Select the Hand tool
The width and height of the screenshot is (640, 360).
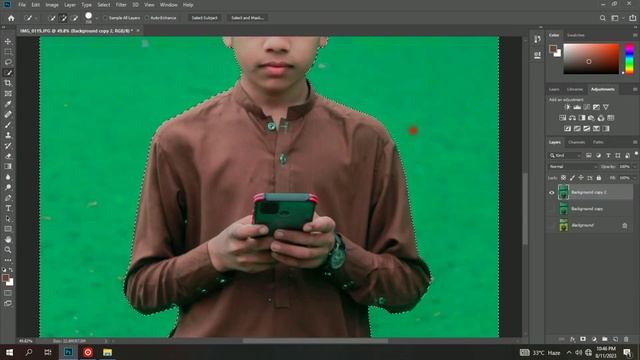click(8, 239)
